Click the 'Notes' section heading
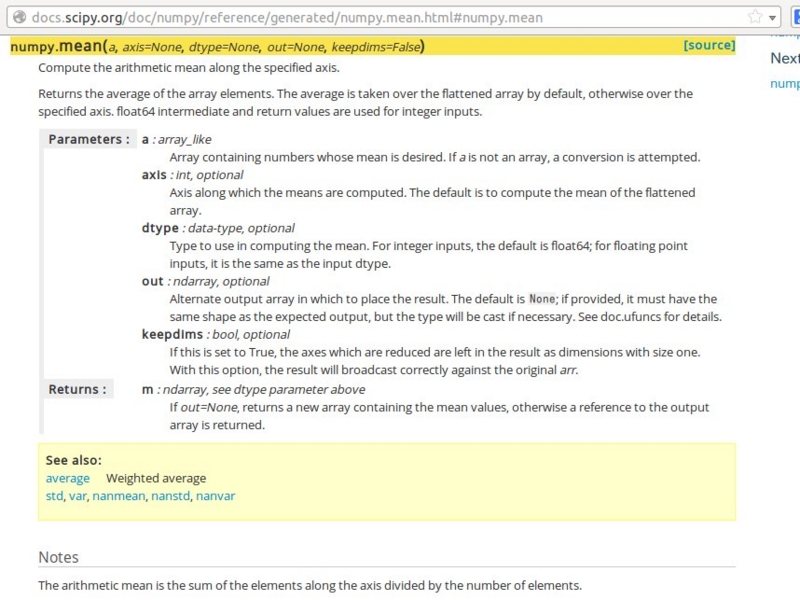Viewport: 800px width, 600px height. [x=58, y=557]
